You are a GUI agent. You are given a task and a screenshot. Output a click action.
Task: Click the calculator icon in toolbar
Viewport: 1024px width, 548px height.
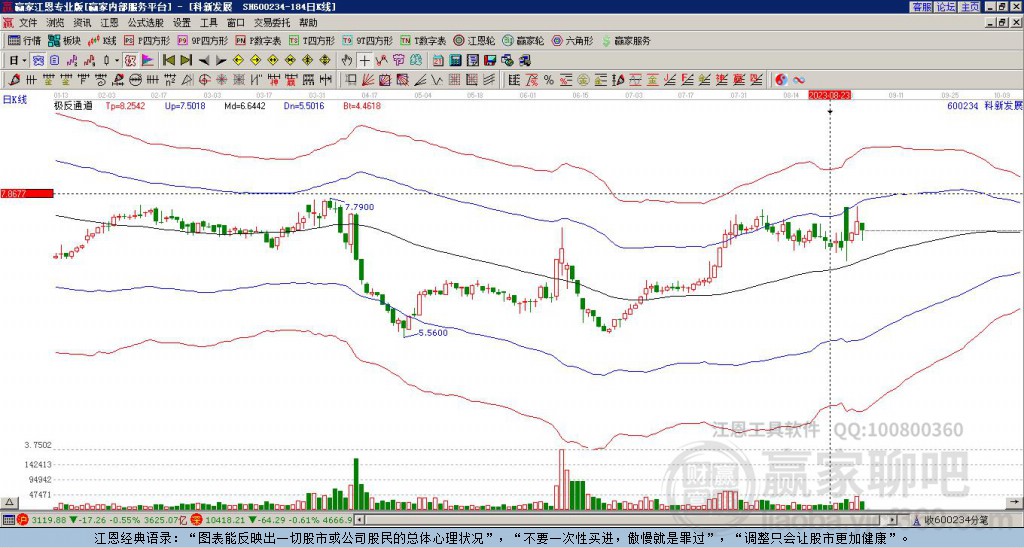(x=455, y=61)
